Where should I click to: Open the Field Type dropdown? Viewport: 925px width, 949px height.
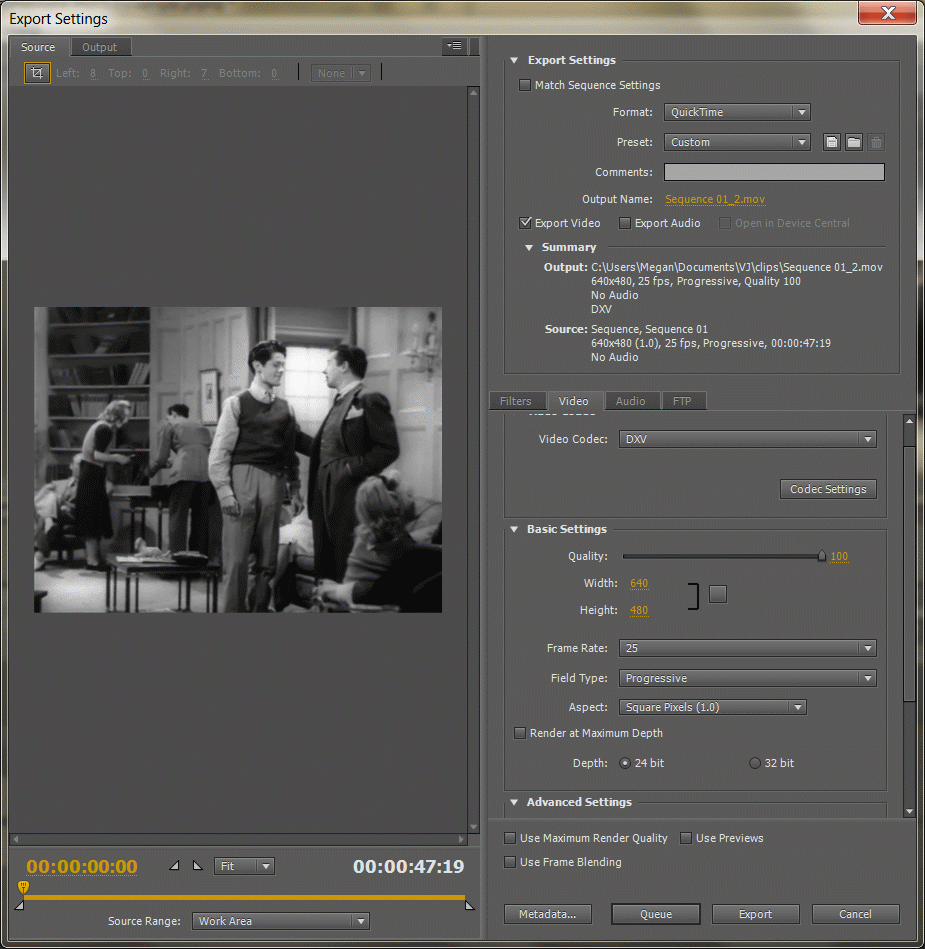[x=748, y=678]
